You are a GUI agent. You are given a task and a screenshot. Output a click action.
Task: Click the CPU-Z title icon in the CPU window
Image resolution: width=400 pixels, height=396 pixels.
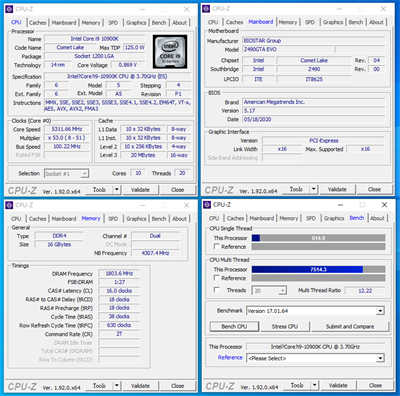[9, 9]
